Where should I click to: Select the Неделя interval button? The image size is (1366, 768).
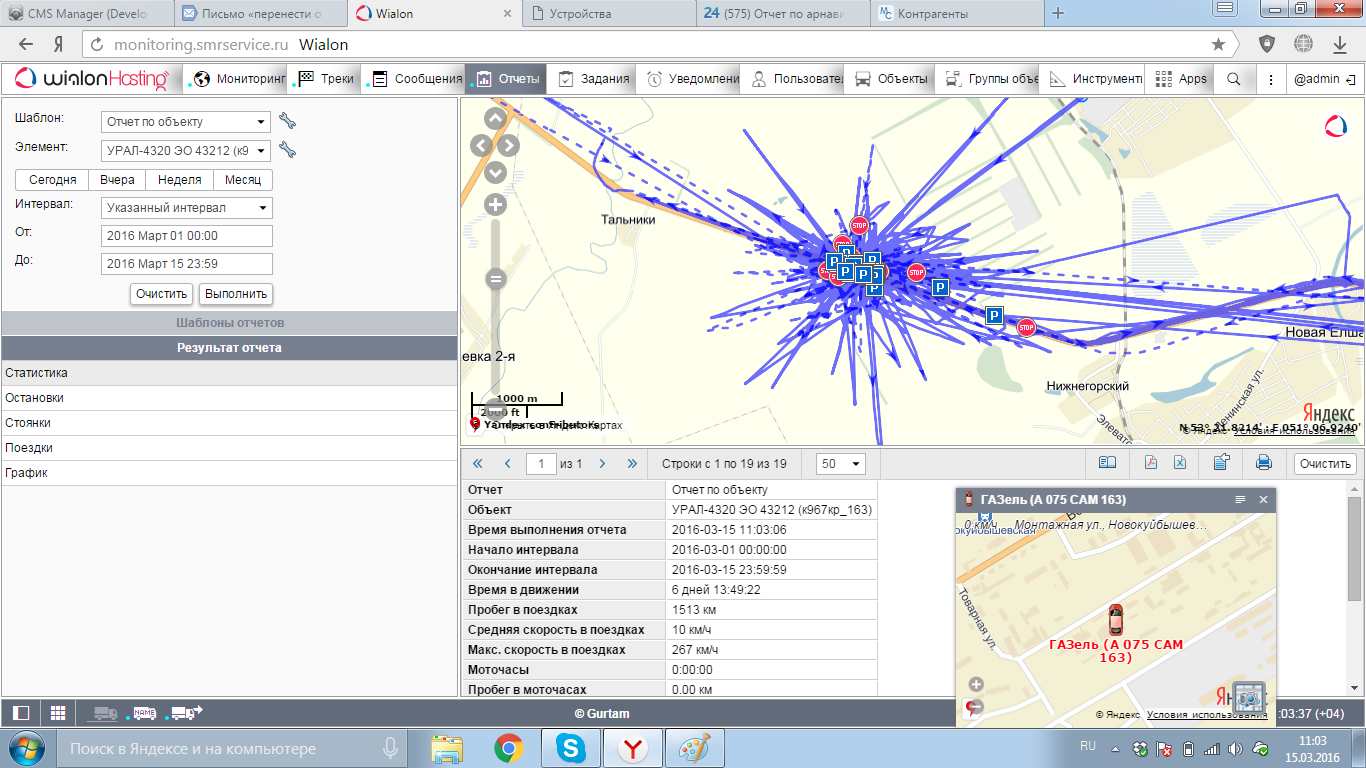click(180, 180)
